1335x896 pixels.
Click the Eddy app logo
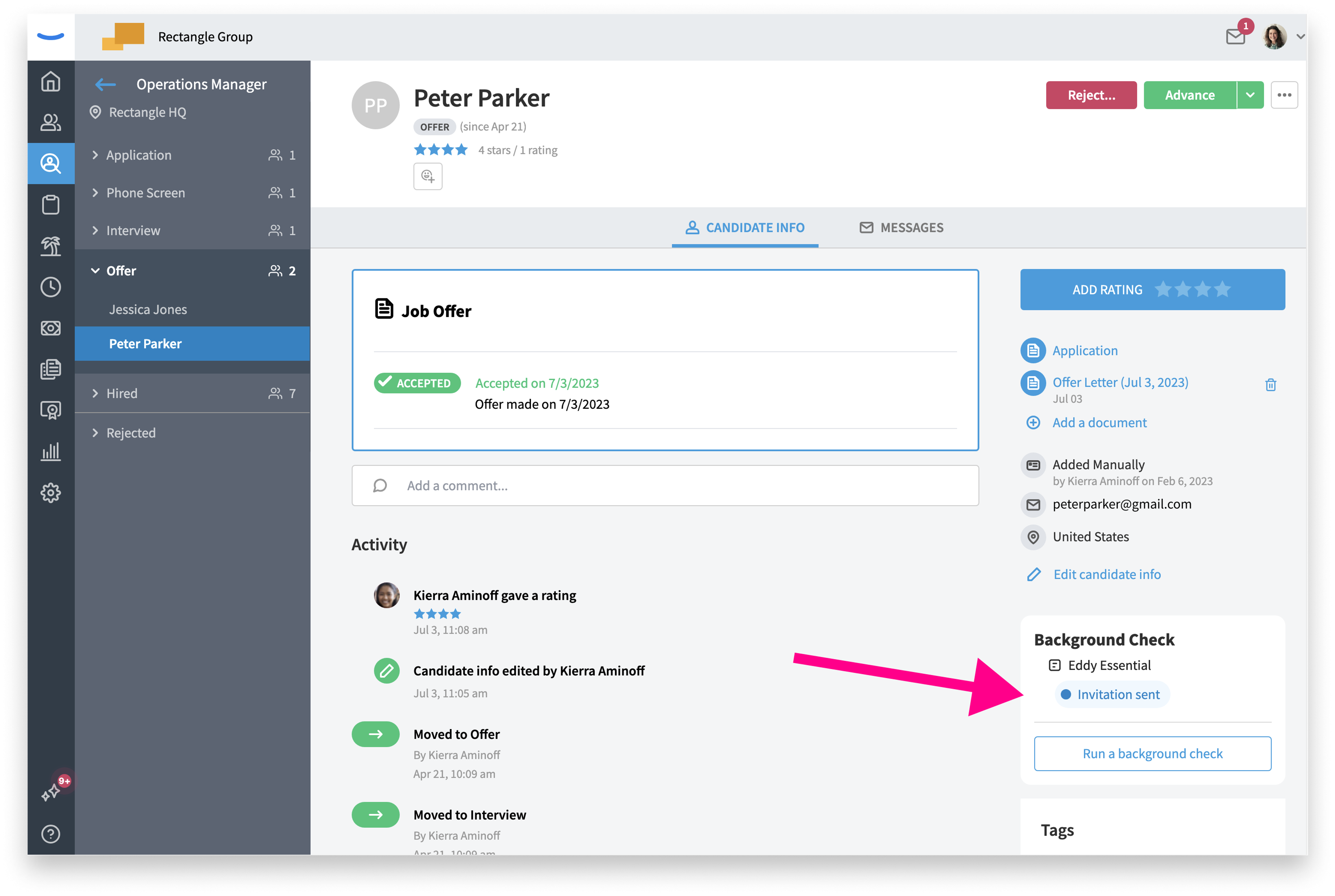coord(51,37)
